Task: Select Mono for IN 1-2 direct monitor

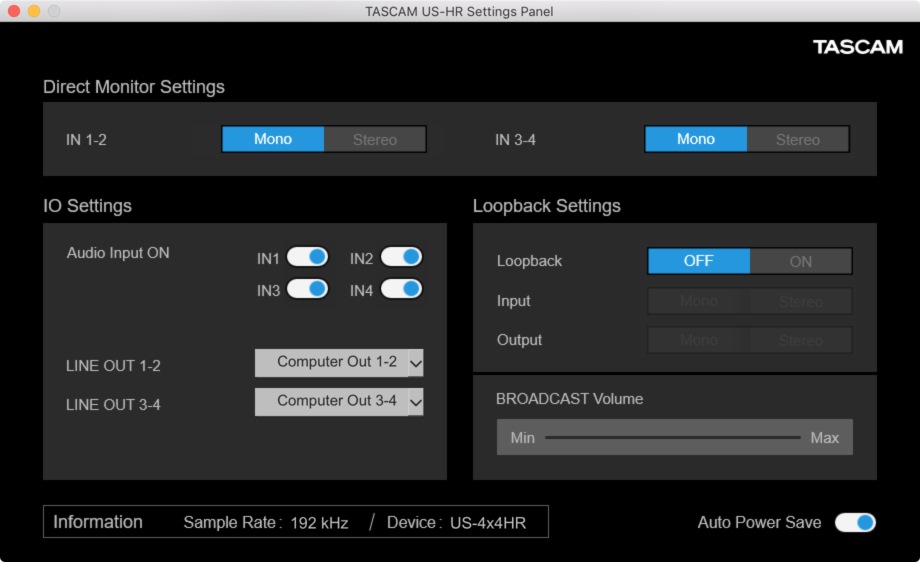Action: click(x=273, y=139)
